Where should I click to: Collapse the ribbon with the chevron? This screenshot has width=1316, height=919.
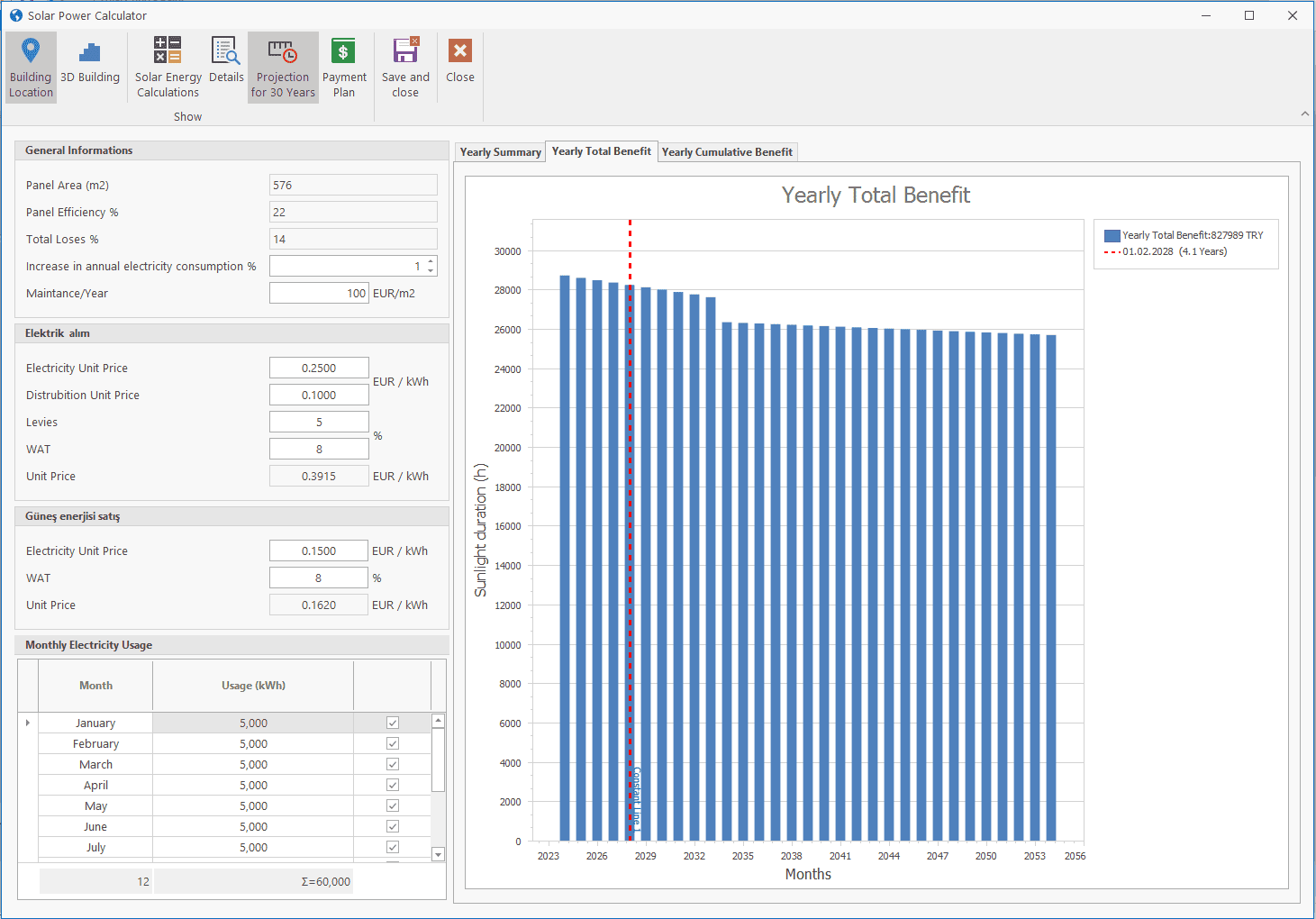click(1305, 114)
